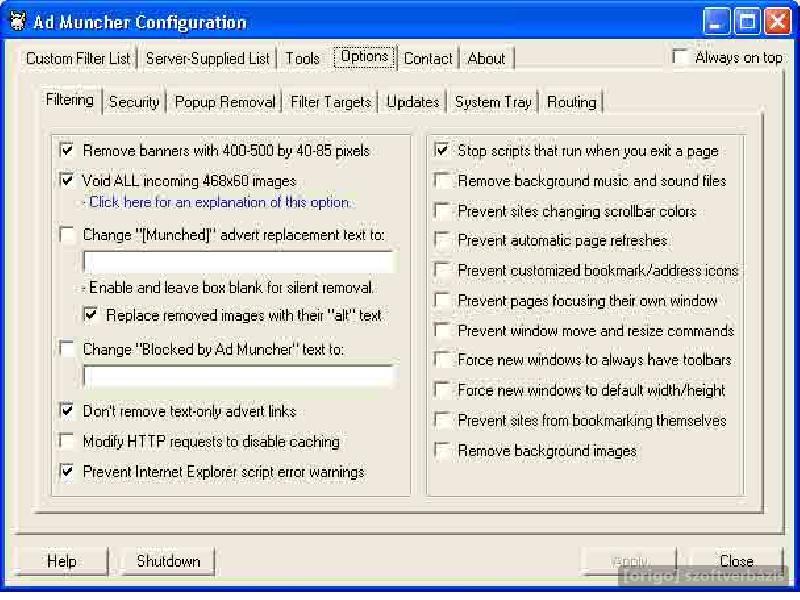This screenshot has height=600, width=800.
Task: Uncheck Replace removed images with their "alt" text
Action: 91,315
